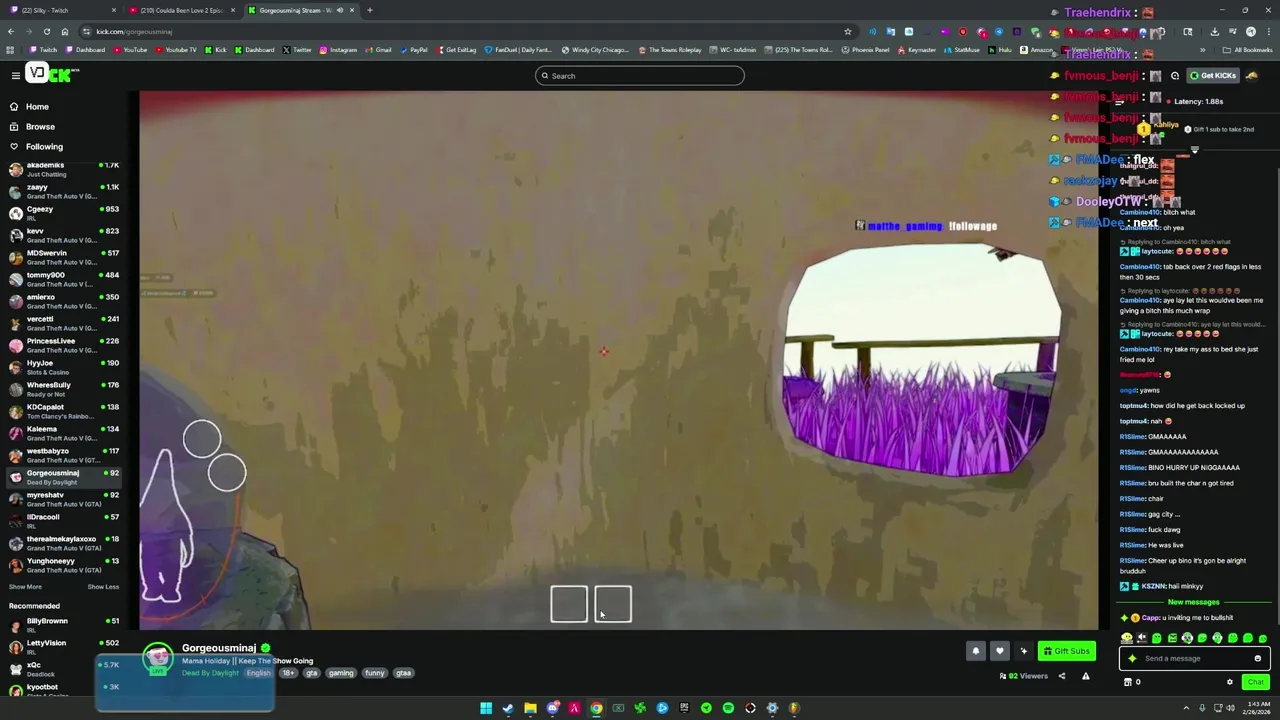Open WheresBully channel in sidebar
This screenshot has width=1280, height=720.
64,389
